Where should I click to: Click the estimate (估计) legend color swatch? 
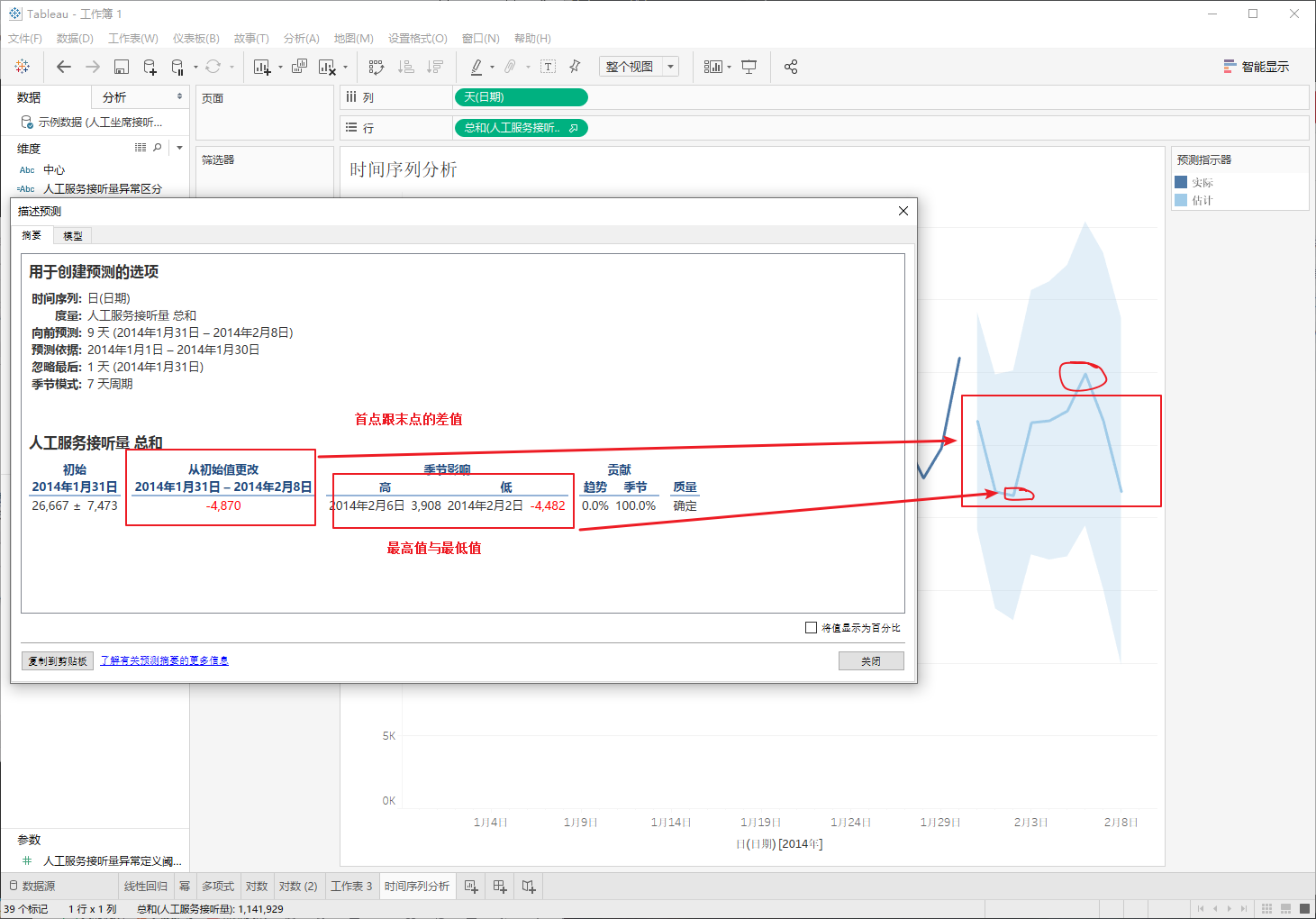pos(1181,200)
